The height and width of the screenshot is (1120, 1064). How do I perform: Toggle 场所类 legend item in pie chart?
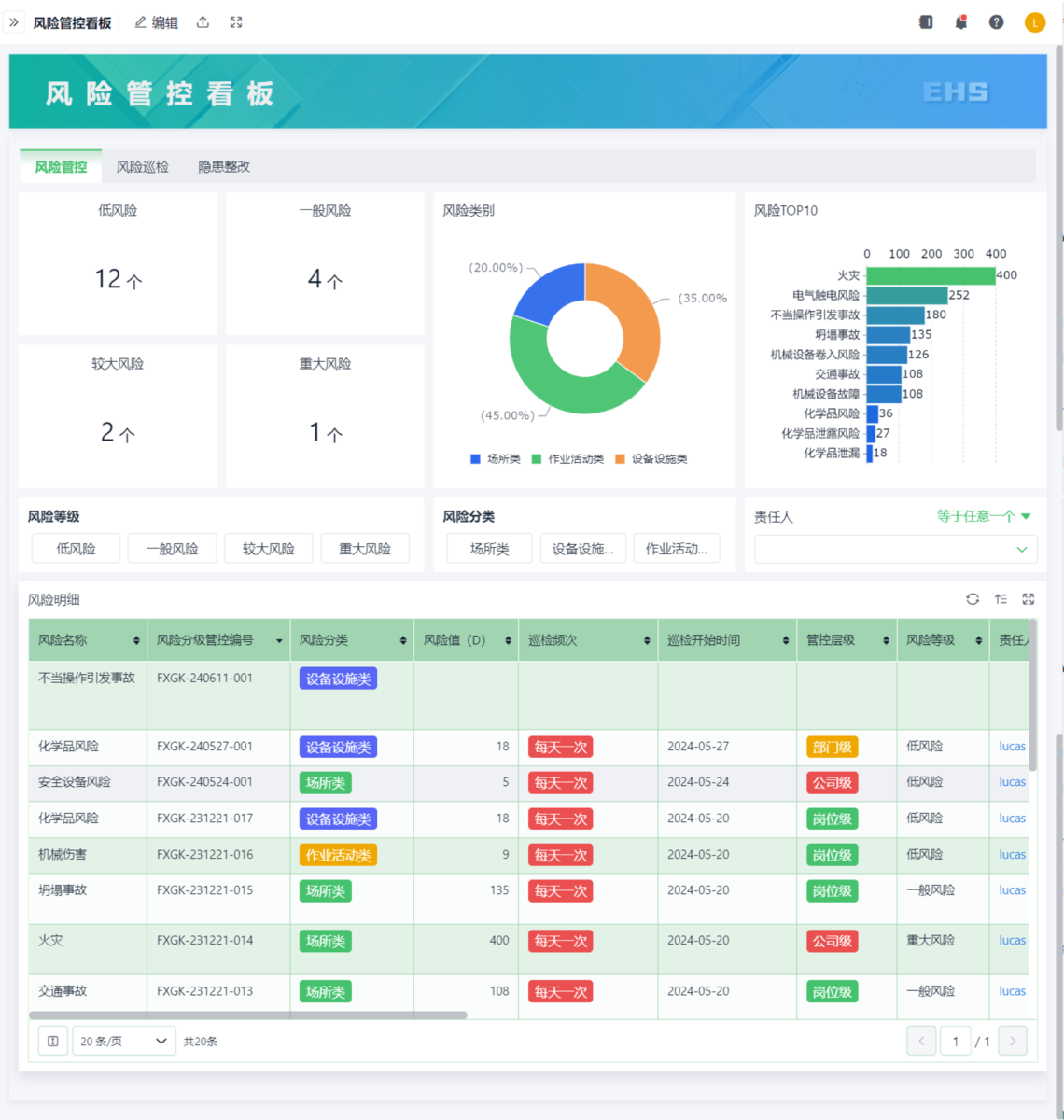496,459
